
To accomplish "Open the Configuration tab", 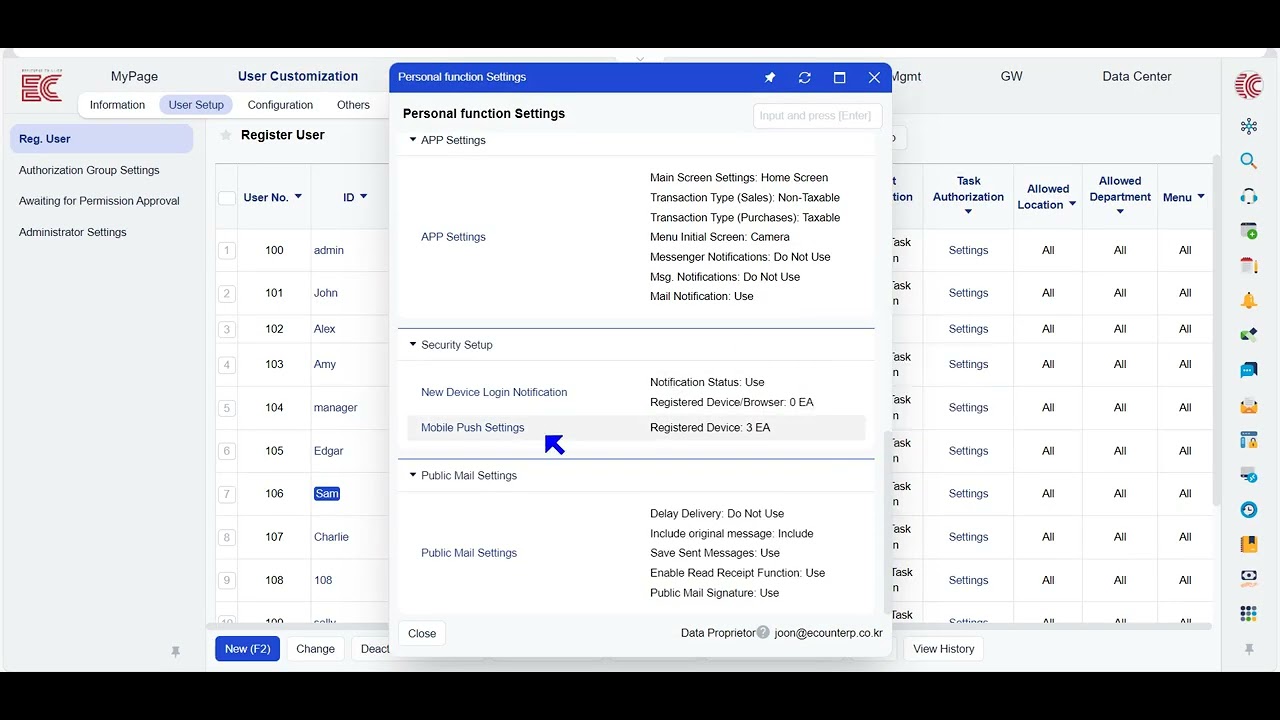I will coord(280,105).
